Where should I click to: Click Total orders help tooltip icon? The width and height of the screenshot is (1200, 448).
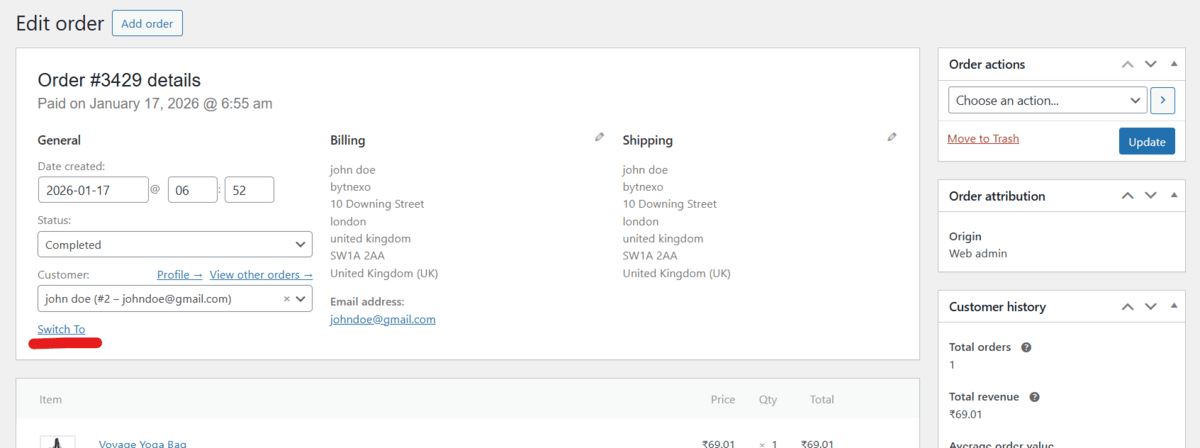[1026, 347]
